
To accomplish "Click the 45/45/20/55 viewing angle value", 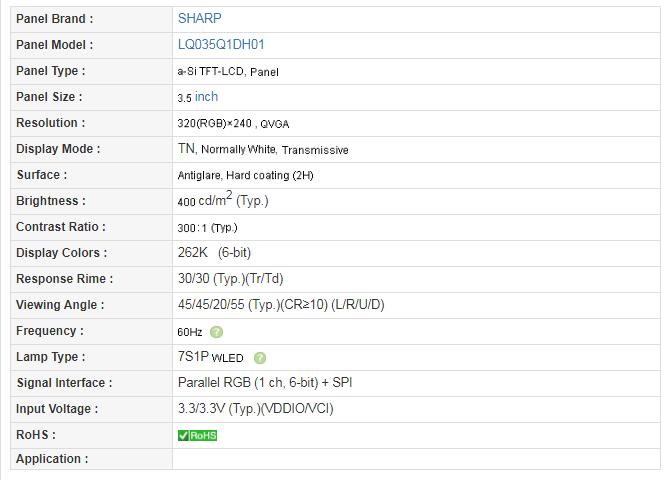I will click(x=281, y=305).
